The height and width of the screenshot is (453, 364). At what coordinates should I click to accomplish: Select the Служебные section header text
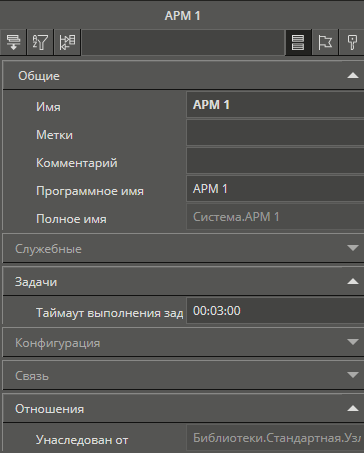pyautogui.click(x=48, y=249)
